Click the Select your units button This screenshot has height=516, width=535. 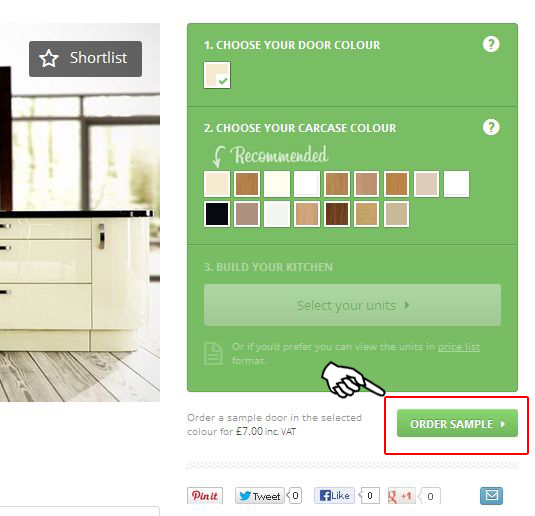click(x=352, y=305)
